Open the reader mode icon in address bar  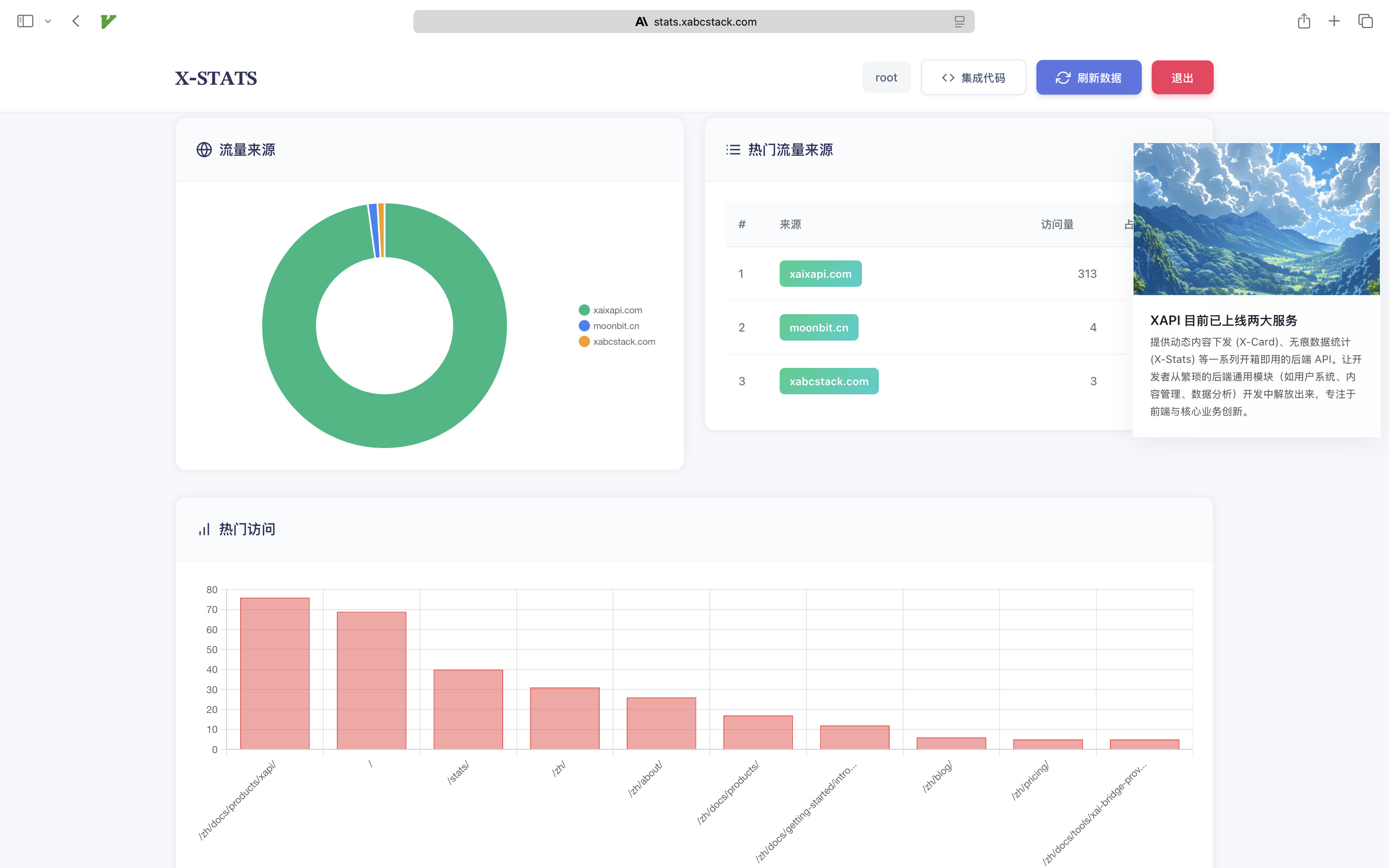tap(959, 21)
